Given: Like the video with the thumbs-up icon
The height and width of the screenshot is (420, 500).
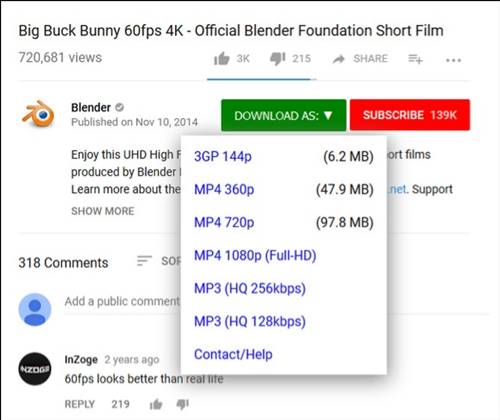Looking at the screenshot, I should click(x=222, y=59).
